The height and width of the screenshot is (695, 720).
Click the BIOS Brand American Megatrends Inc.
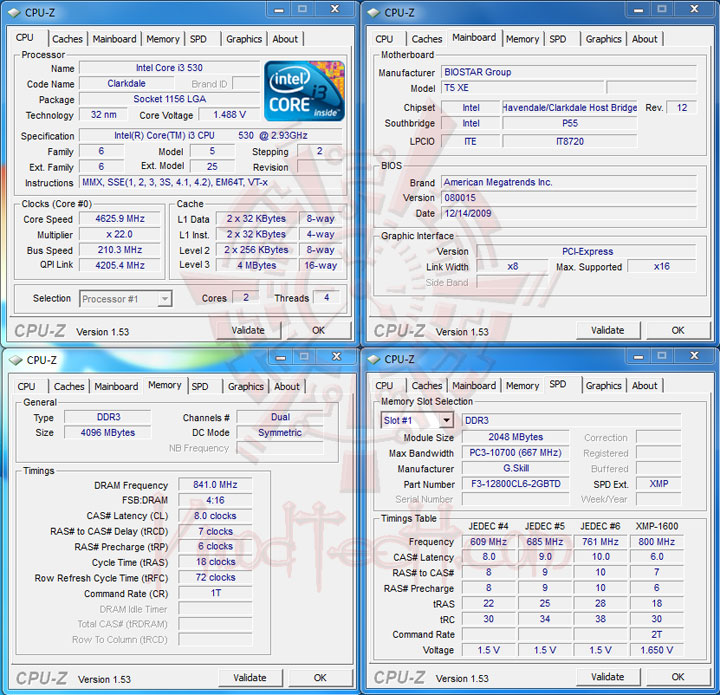coord(569,182)
